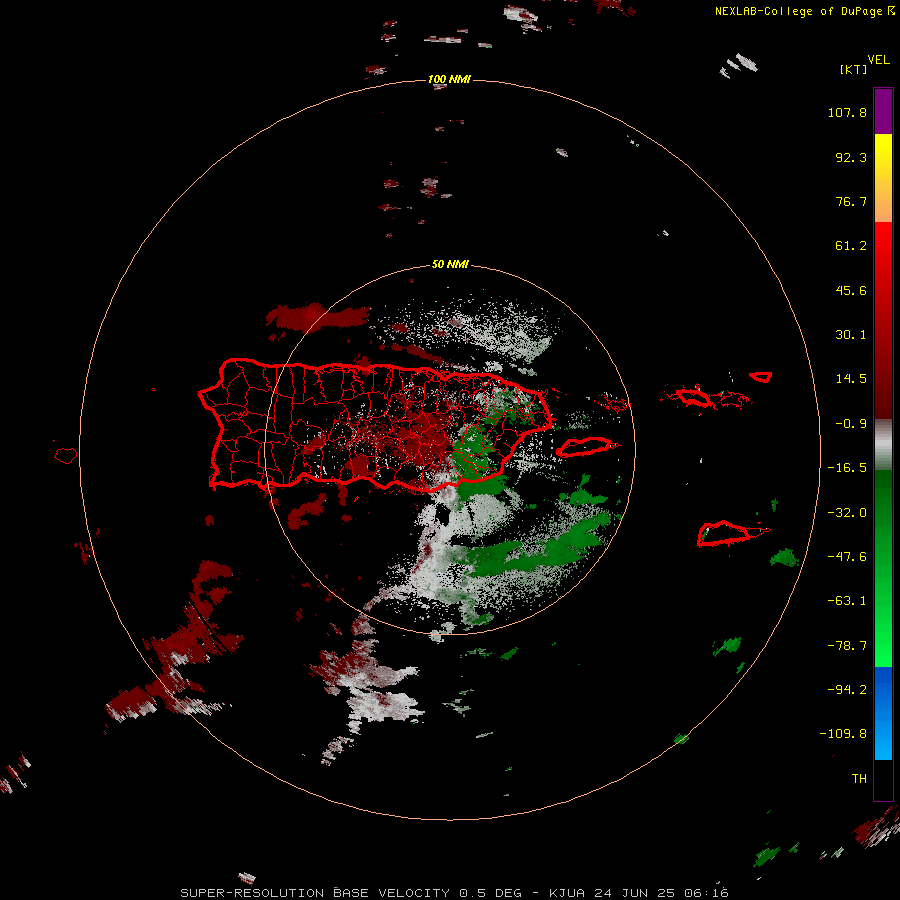Click the 100 NMI range ring label

point(449,79)
